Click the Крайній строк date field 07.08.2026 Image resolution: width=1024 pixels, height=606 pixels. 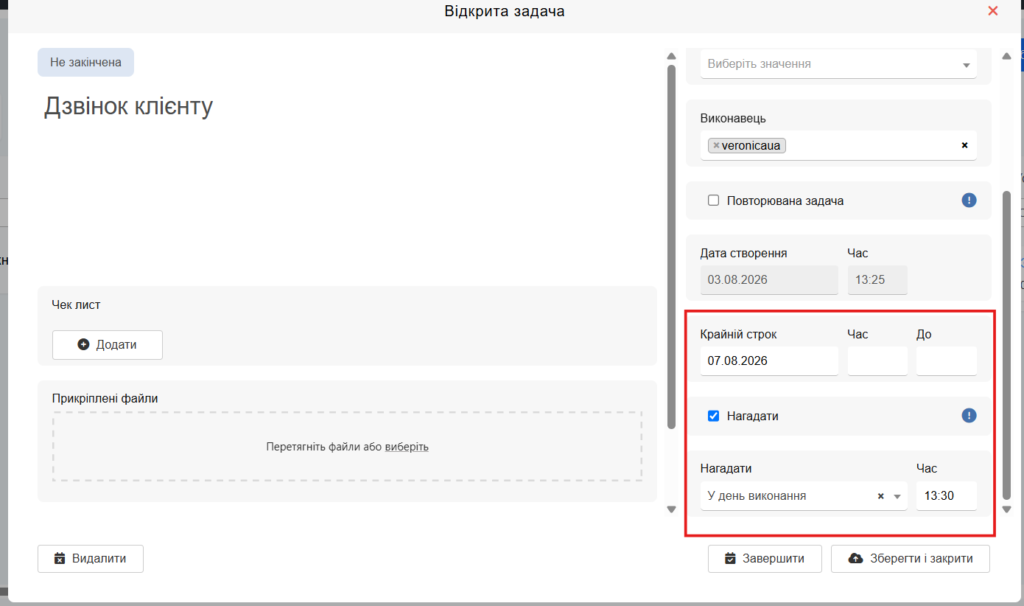click(x=769, y=361)
